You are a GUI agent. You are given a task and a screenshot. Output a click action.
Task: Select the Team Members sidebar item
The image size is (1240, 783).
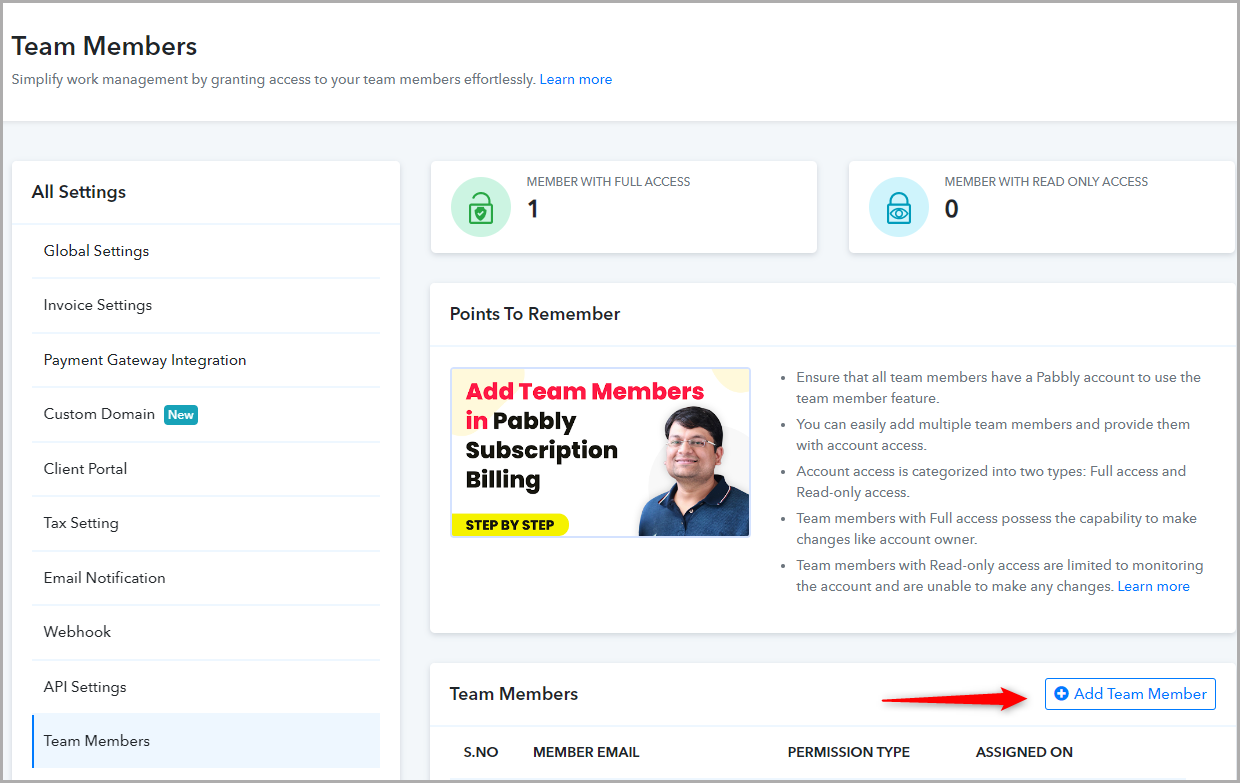(206, 741)
